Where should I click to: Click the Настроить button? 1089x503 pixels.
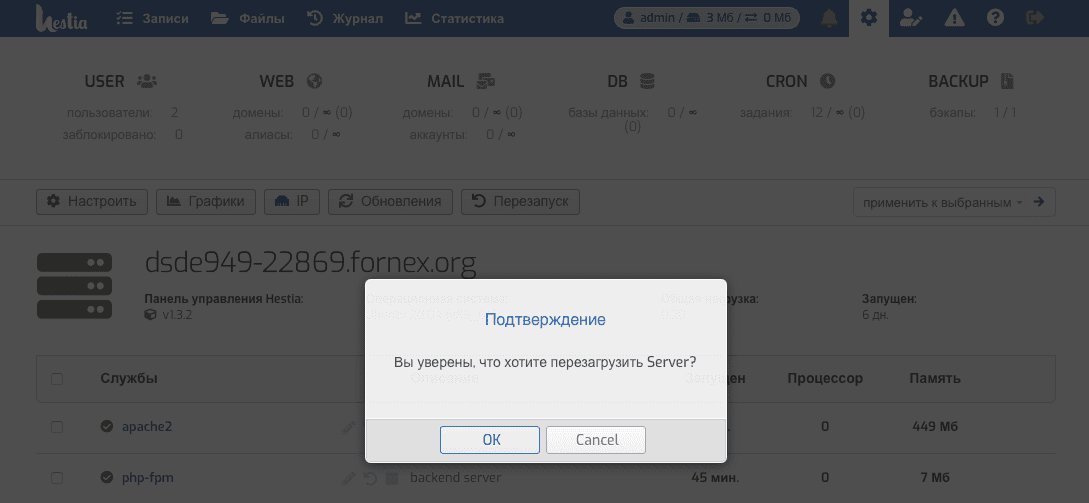click(92, 201)
